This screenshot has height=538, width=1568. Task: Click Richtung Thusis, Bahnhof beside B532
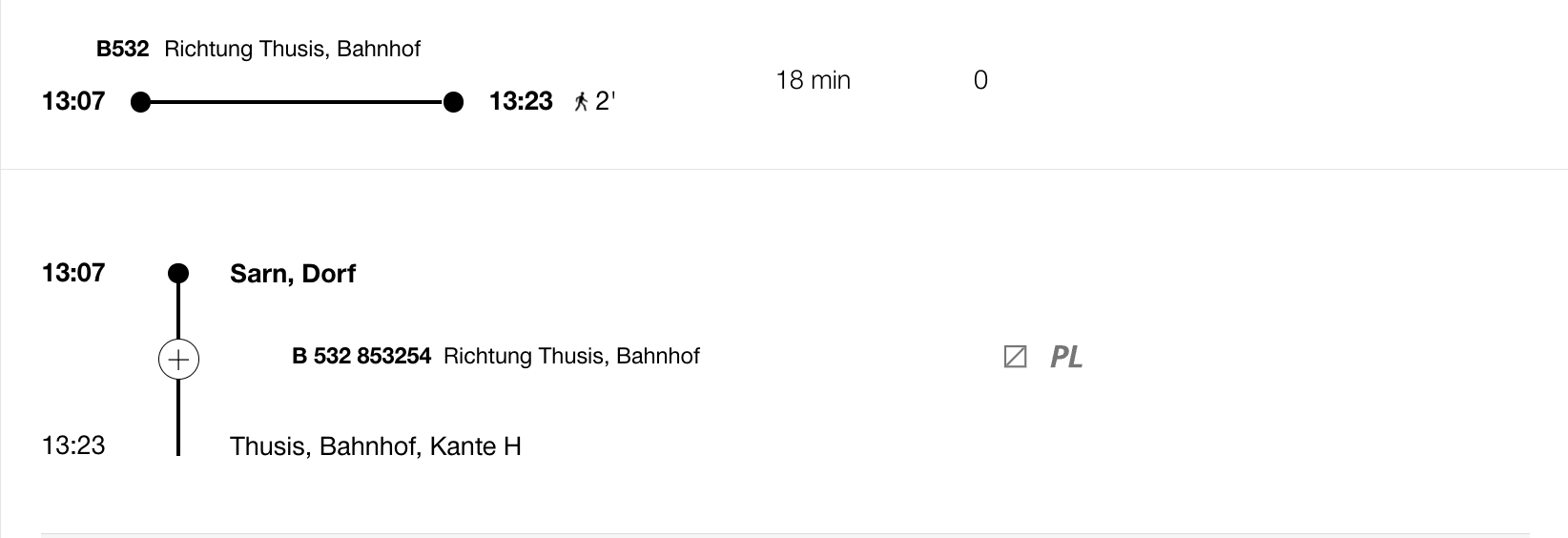[292, 50]
